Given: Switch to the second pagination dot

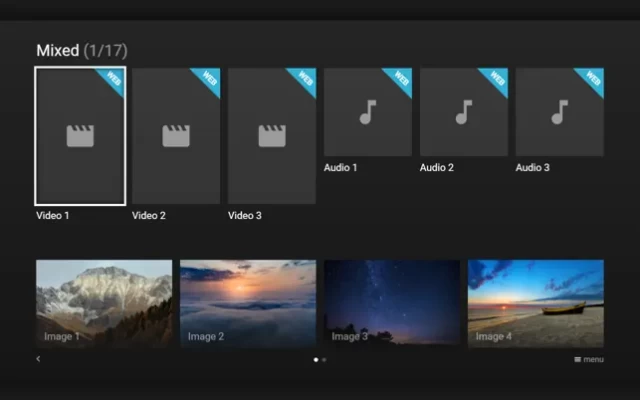Looking at the screenshot, I should click(324, 359).
